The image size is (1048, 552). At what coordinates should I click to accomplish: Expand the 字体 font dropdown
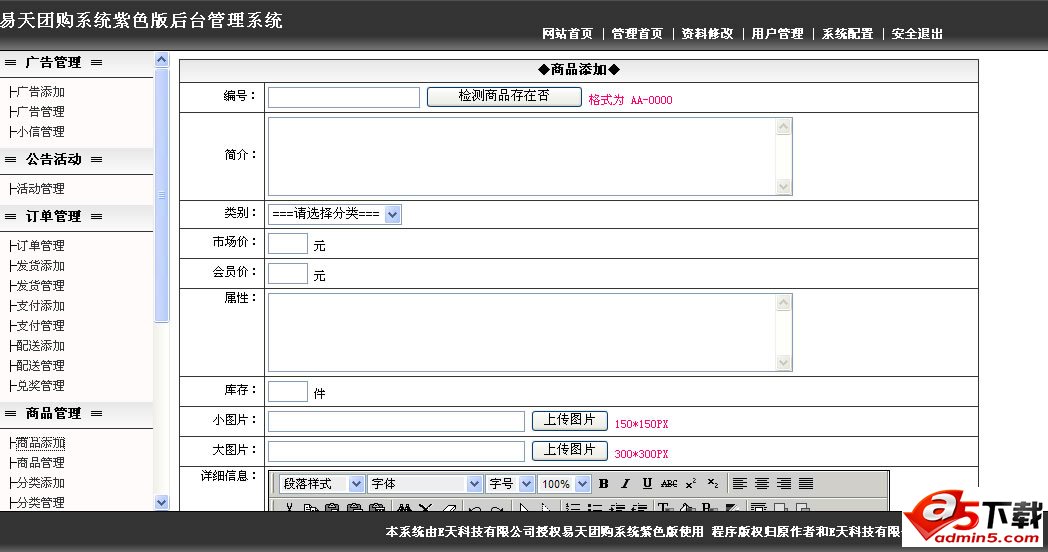(425, 484)
